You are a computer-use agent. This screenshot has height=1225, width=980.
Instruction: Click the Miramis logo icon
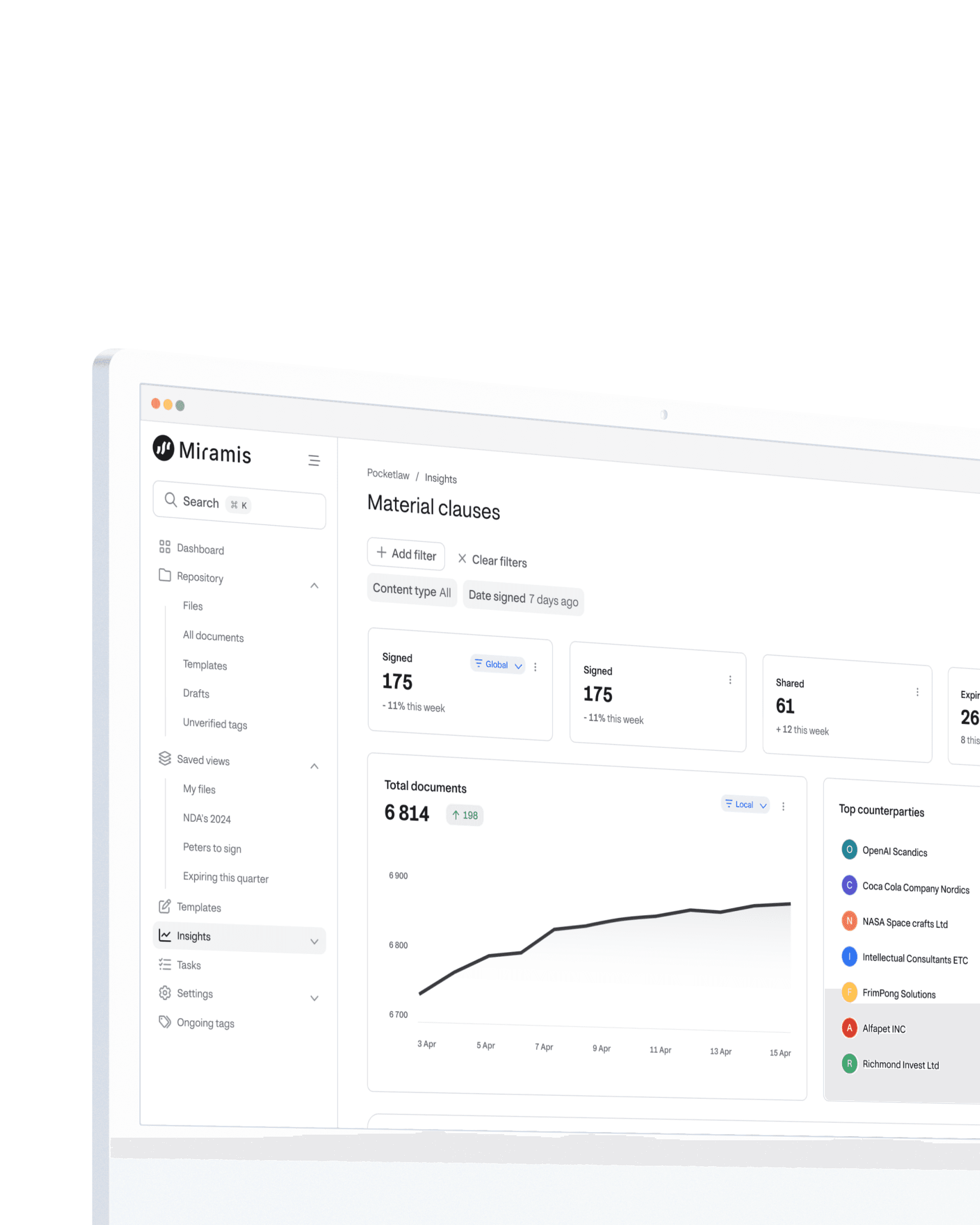pyautogui.click(x=164, y=448)
